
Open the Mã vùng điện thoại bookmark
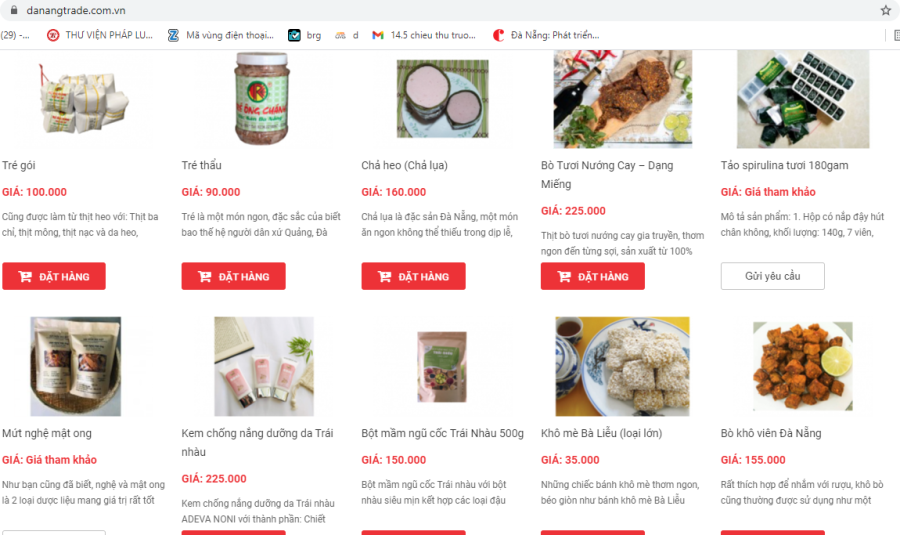(x=220, y=35)
